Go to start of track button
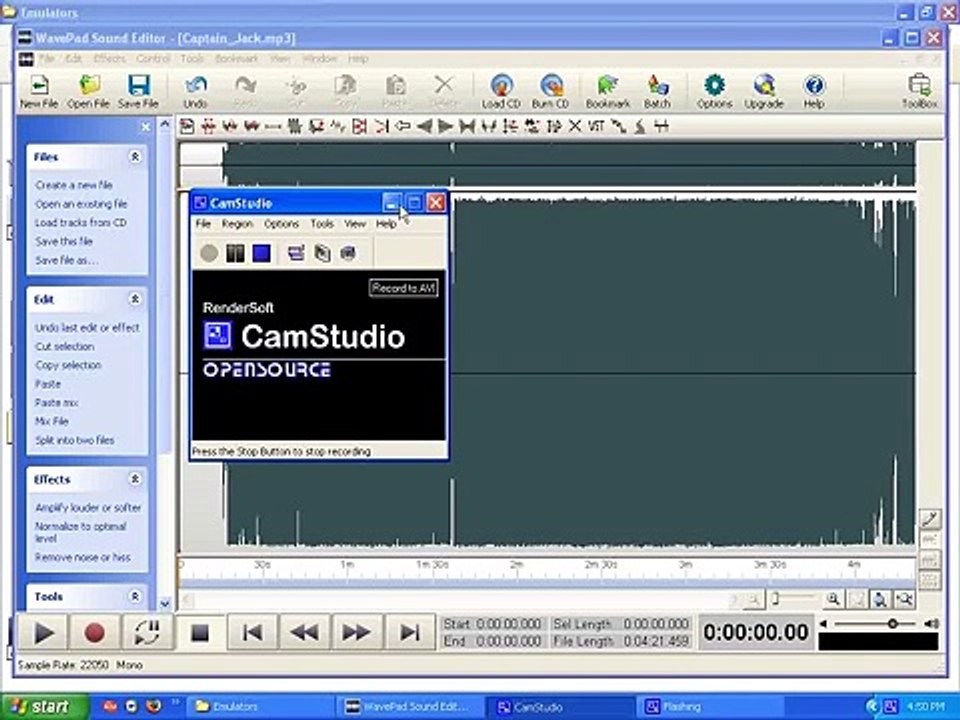Screen dimensions: 960x720 (252, 632)
